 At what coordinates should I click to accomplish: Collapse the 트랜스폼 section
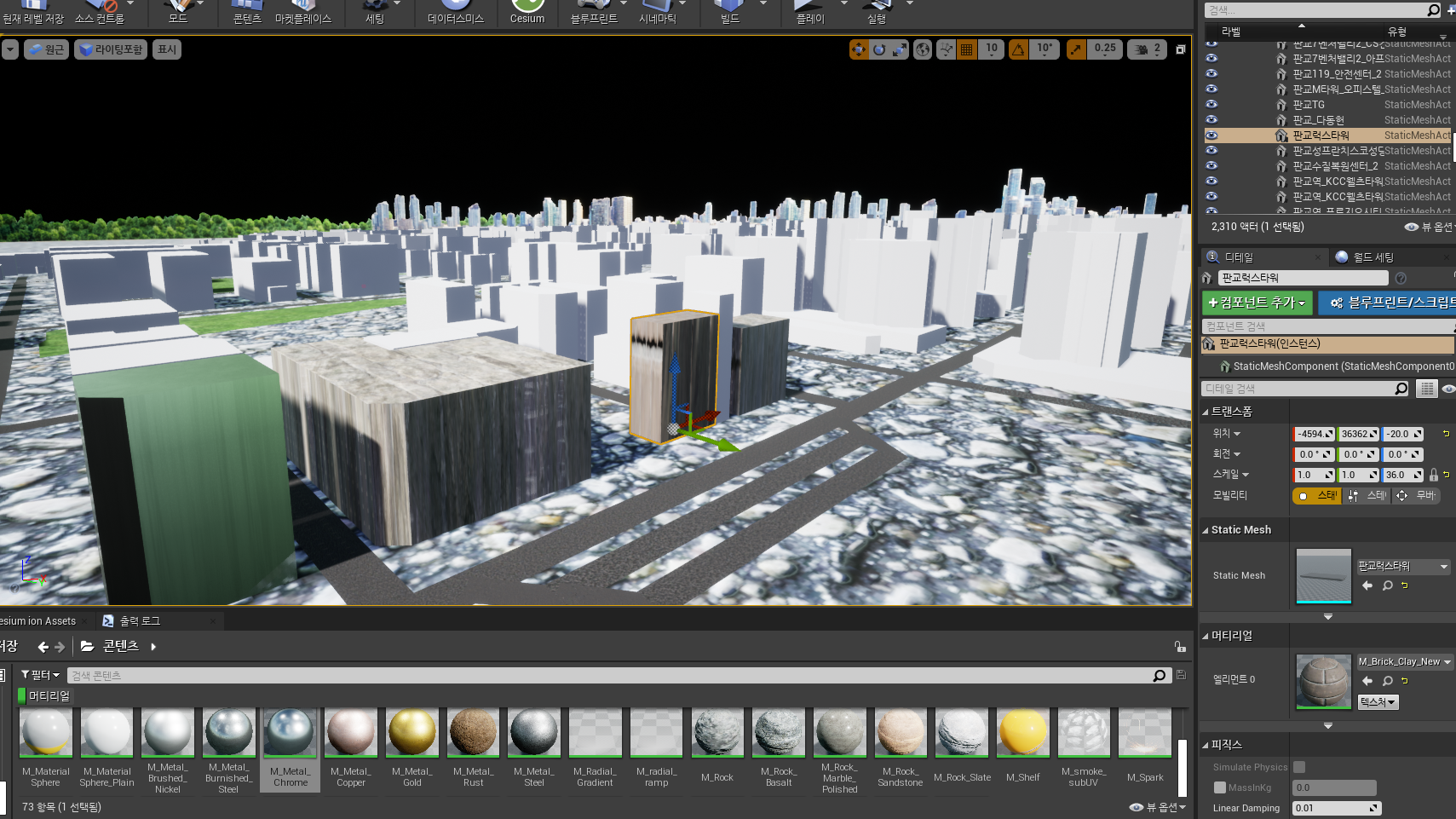[x=1206, y=412]
